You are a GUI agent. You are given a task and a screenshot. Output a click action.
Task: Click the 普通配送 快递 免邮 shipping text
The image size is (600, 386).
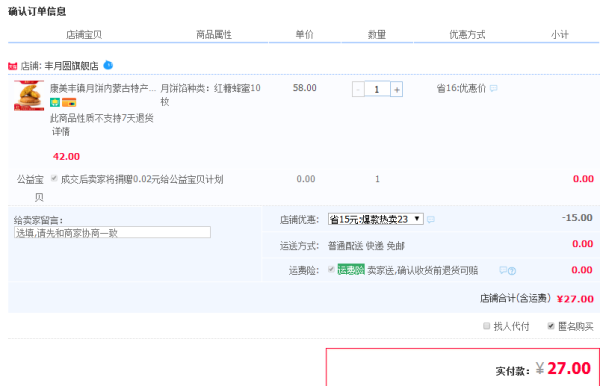[x=366, y=246]
